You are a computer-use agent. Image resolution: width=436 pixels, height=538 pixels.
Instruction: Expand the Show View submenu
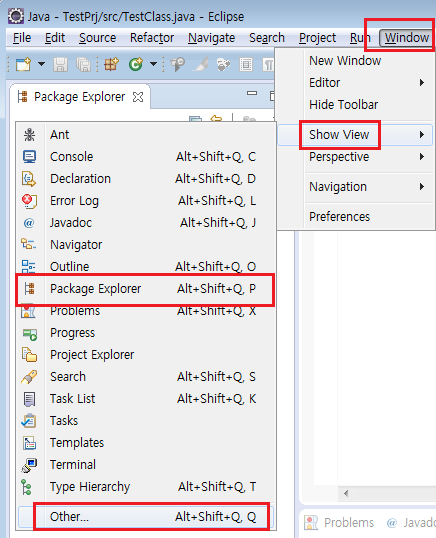tap(355, 134)
